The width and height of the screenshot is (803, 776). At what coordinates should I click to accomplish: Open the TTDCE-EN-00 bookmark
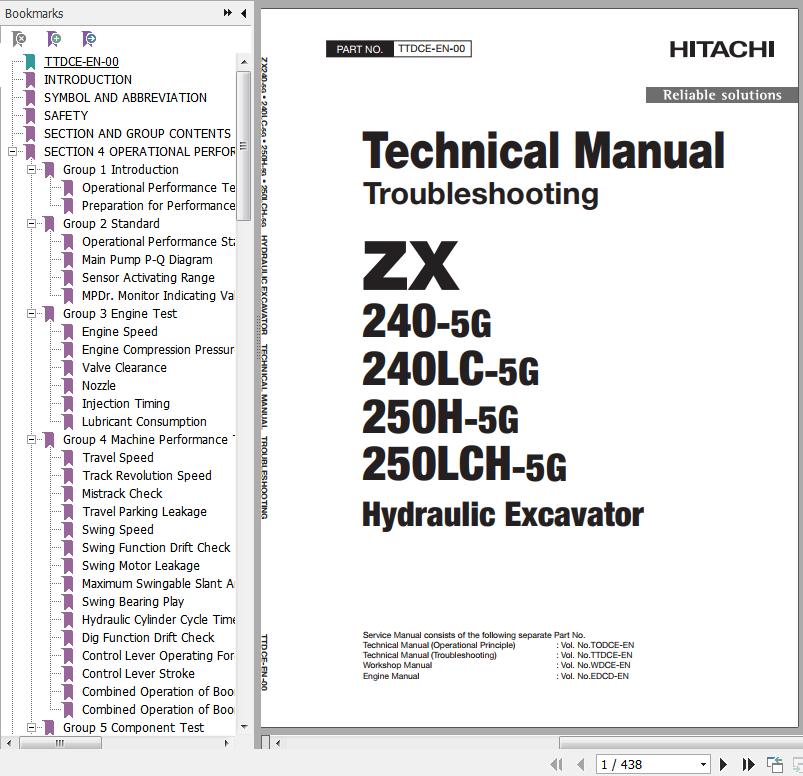(x=81, y=61)
